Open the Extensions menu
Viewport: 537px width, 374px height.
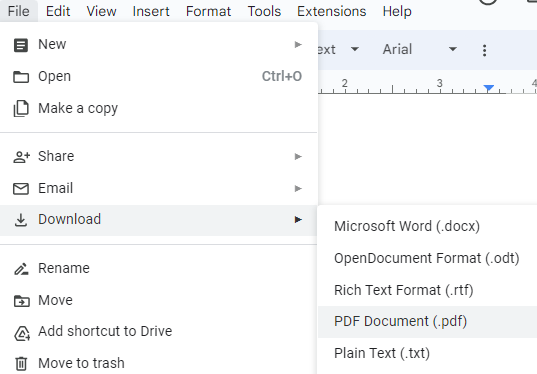tap(332, 11)
